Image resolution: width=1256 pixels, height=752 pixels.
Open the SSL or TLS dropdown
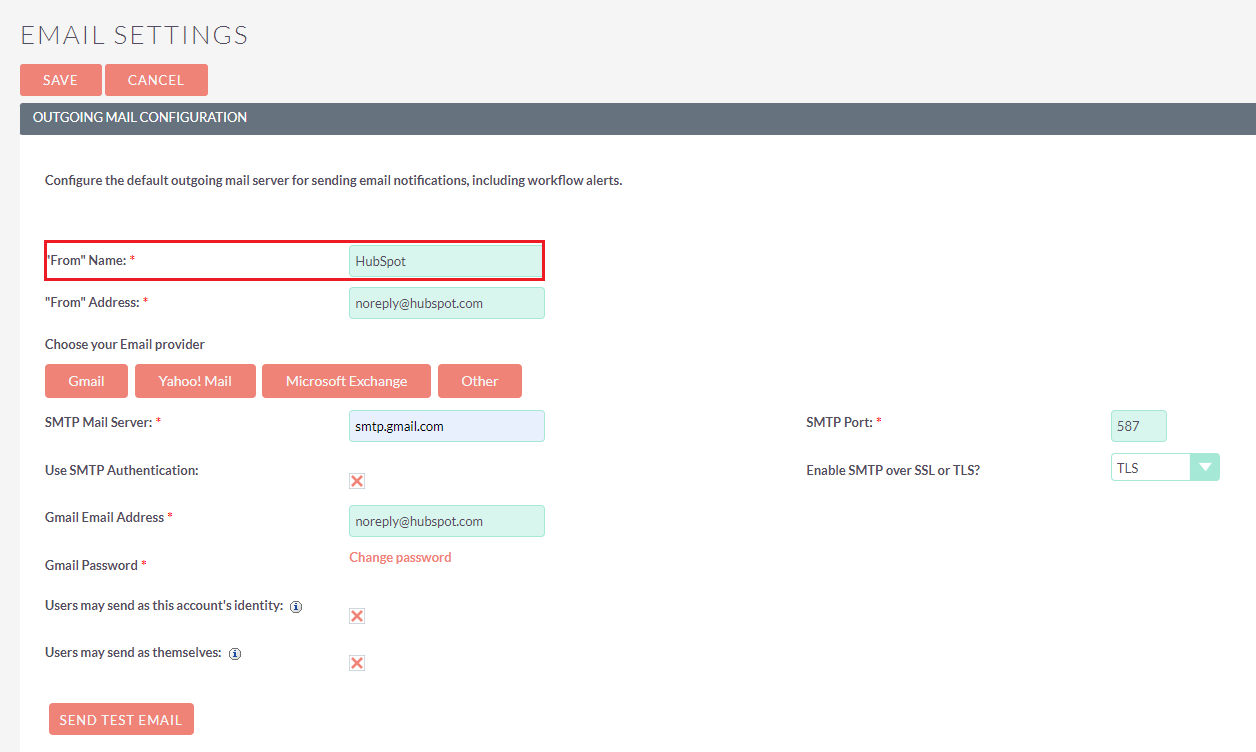[x=1165, y=467]
